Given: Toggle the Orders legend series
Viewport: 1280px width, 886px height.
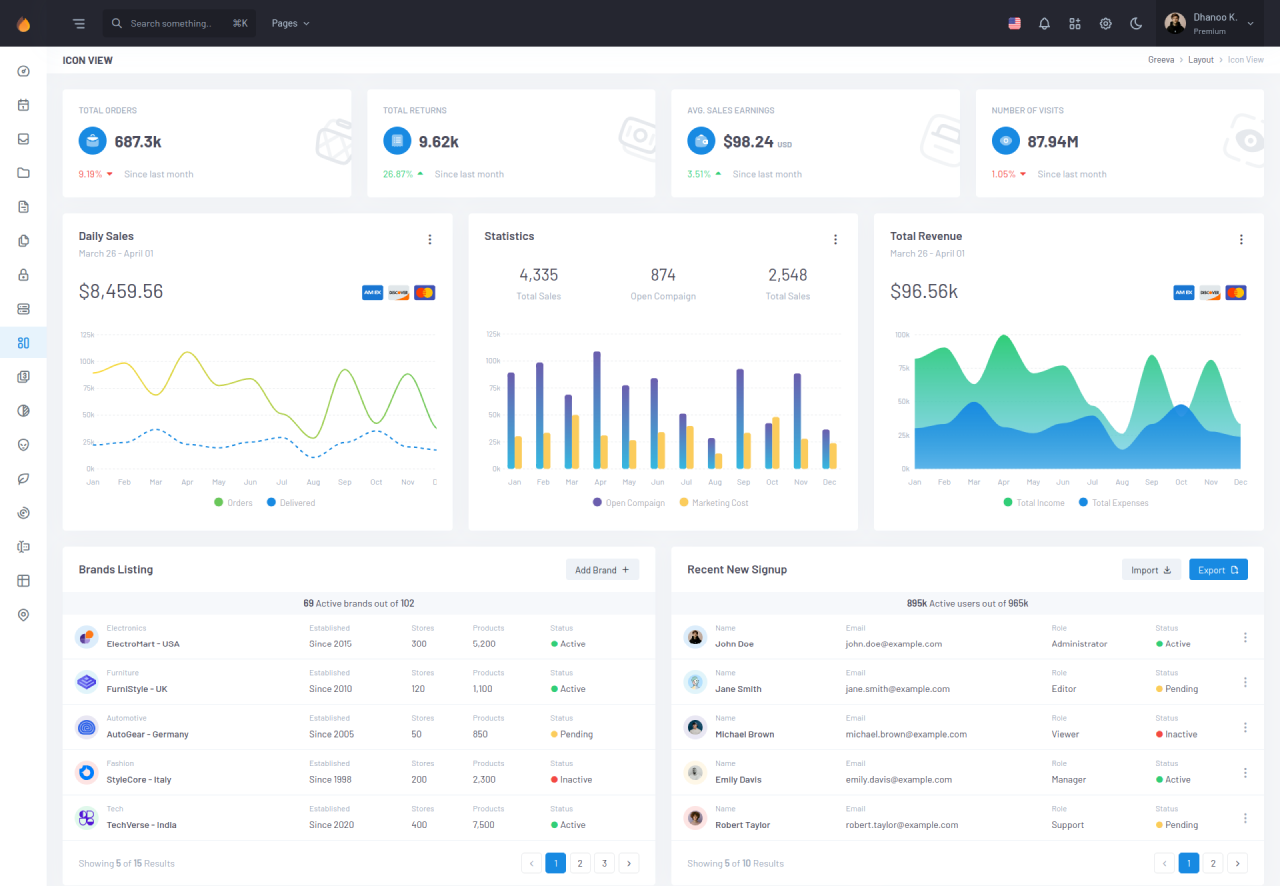Looking at the screenshot, I should coord(233,503).
